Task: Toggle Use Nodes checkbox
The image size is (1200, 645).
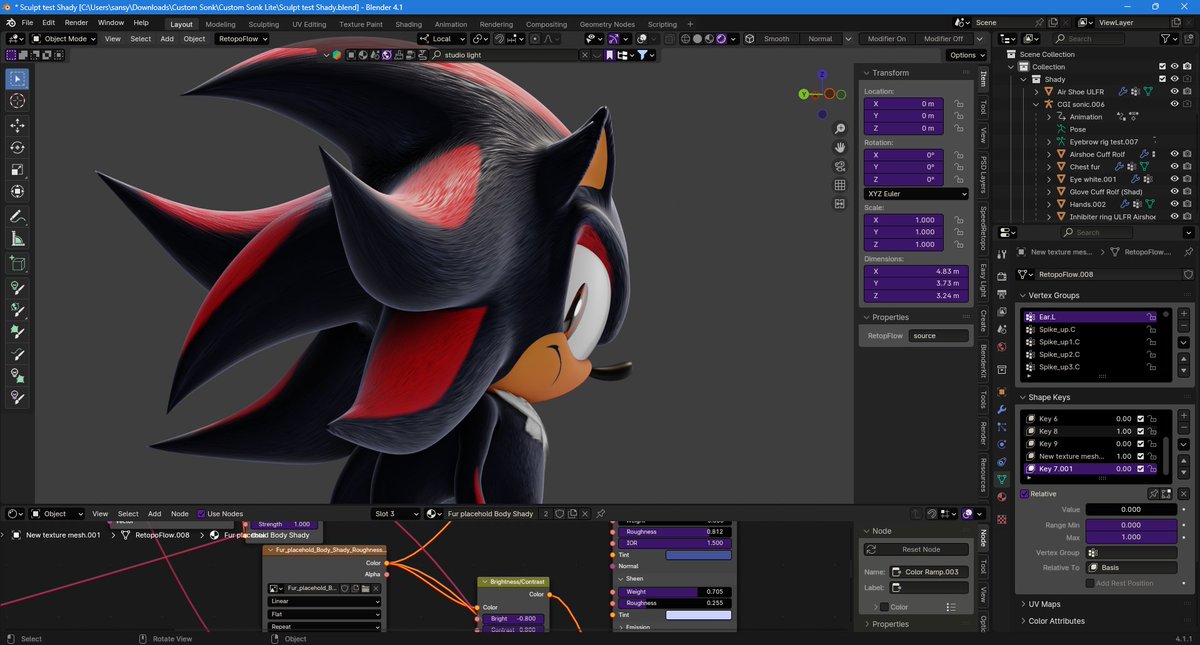Action: coord(201,513)
